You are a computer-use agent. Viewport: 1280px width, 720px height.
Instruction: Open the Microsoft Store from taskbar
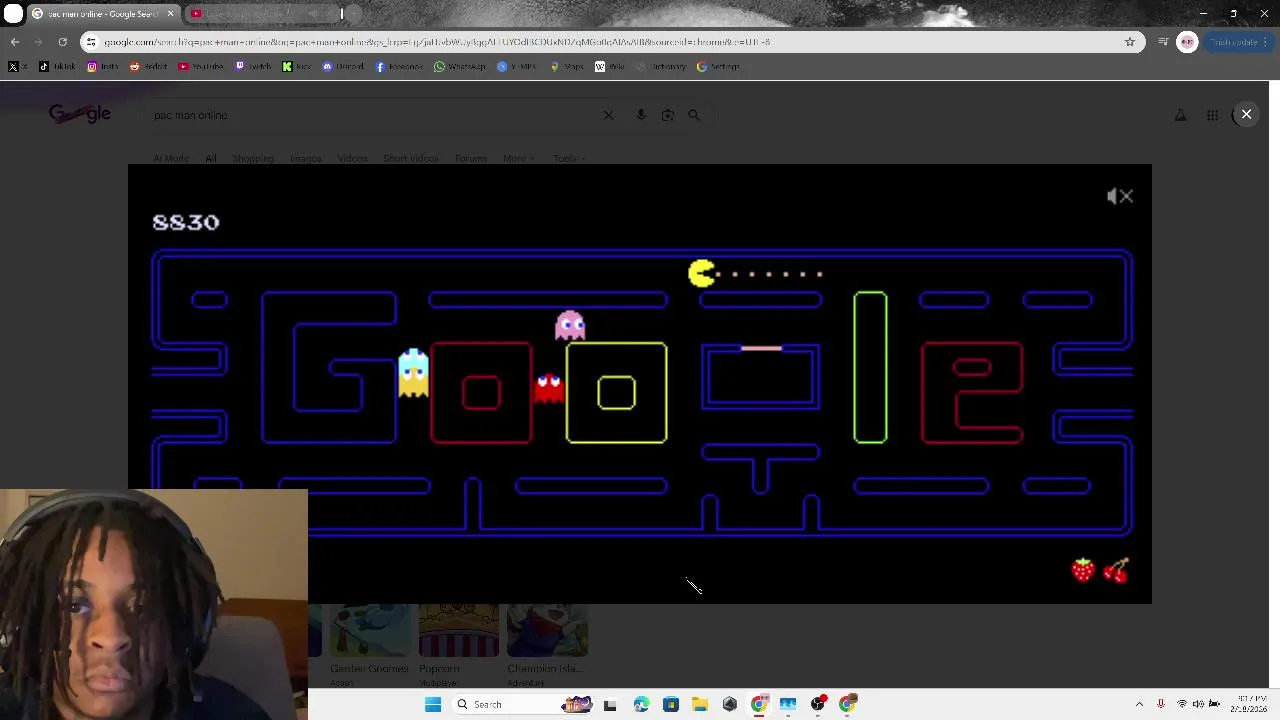[670, 704]
